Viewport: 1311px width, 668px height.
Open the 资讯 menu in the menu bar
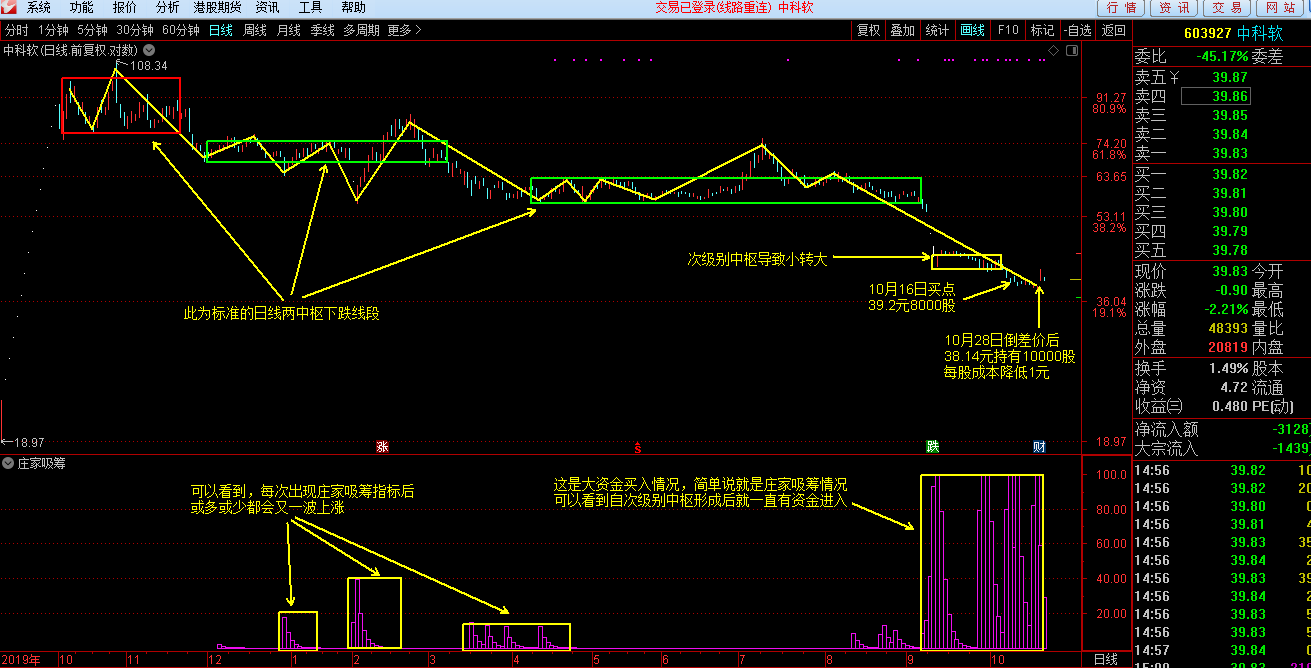point(267,8)
